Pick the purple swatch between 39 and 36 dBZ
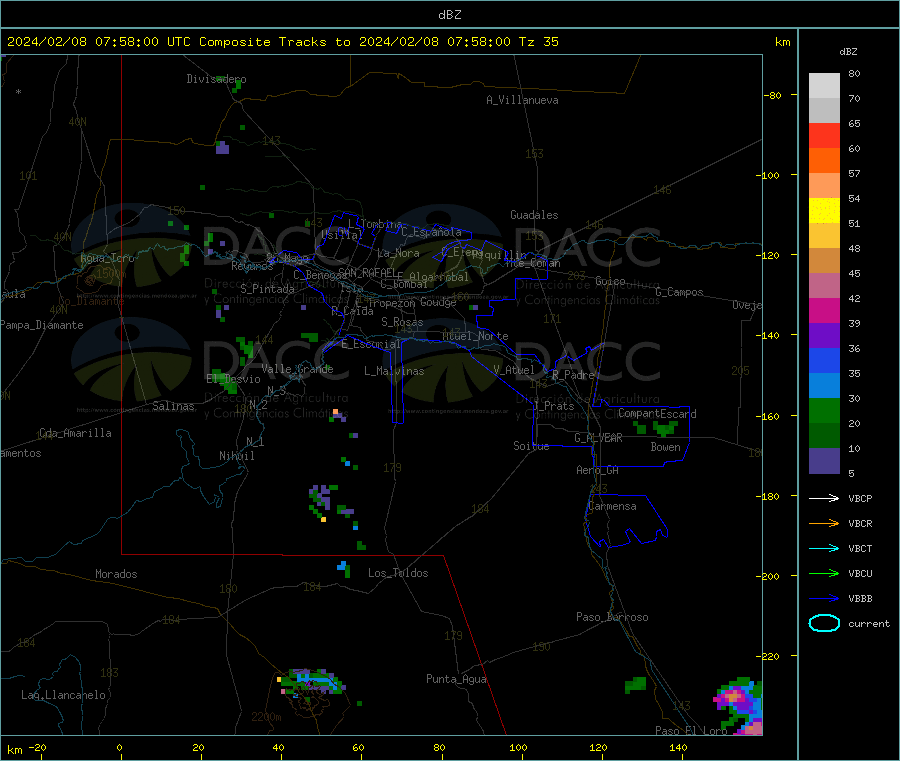 pos(824,336)
